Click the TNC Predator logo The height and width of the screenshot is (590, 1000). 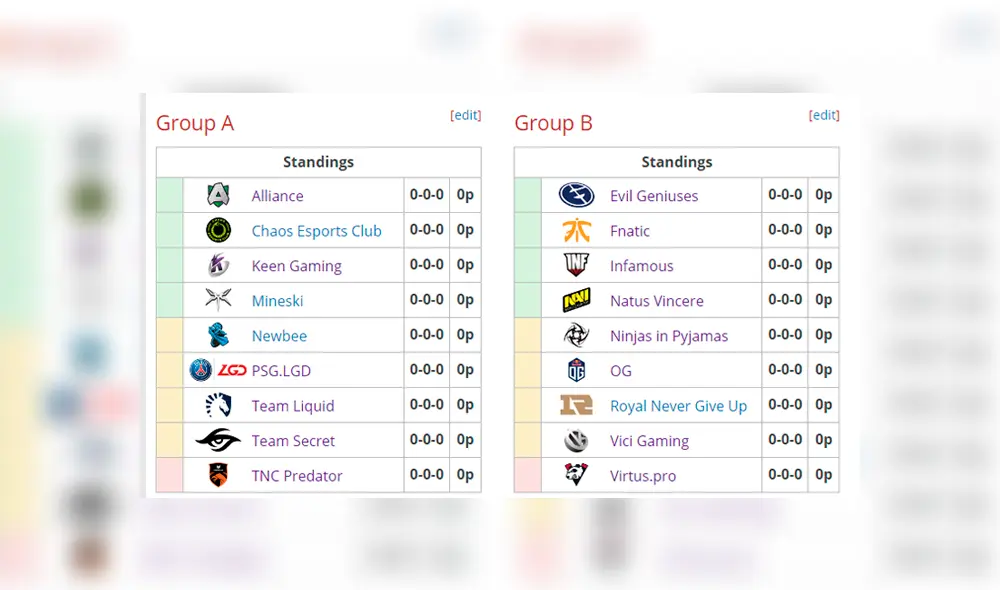(217, 475)
